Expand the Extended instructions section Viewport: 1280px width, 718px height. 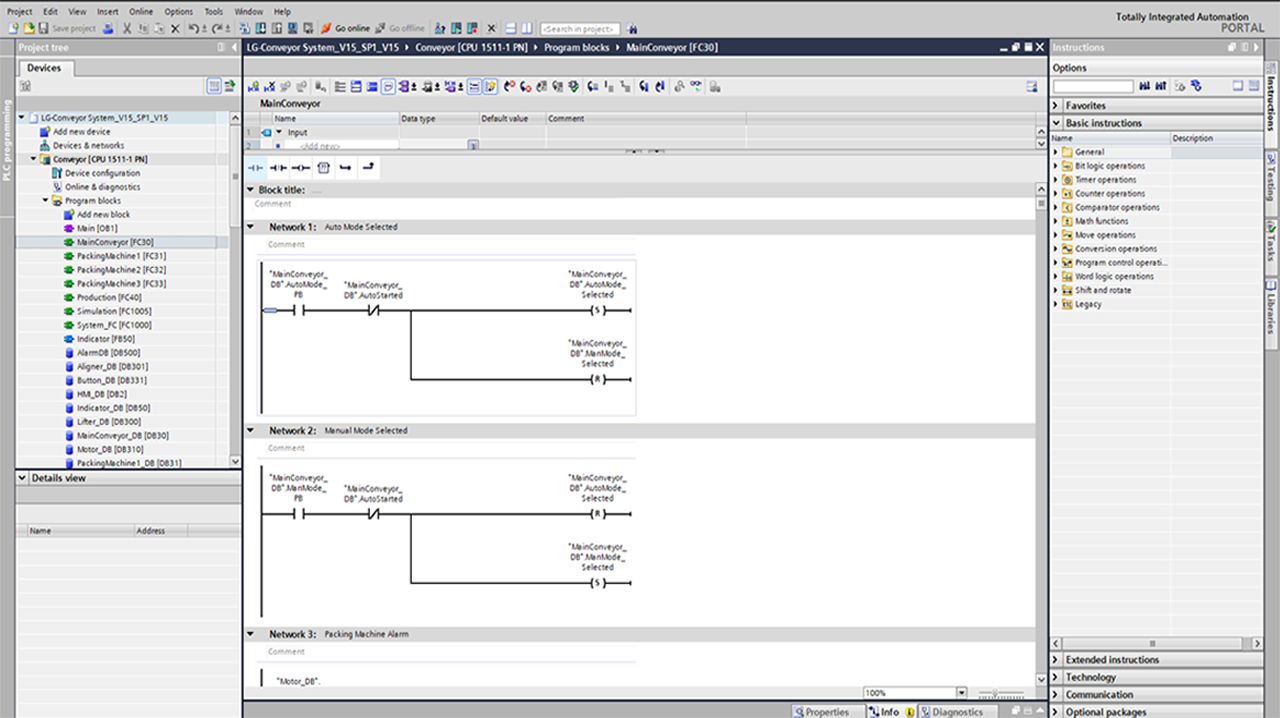pyautogui.click(x=1057, y=660)
